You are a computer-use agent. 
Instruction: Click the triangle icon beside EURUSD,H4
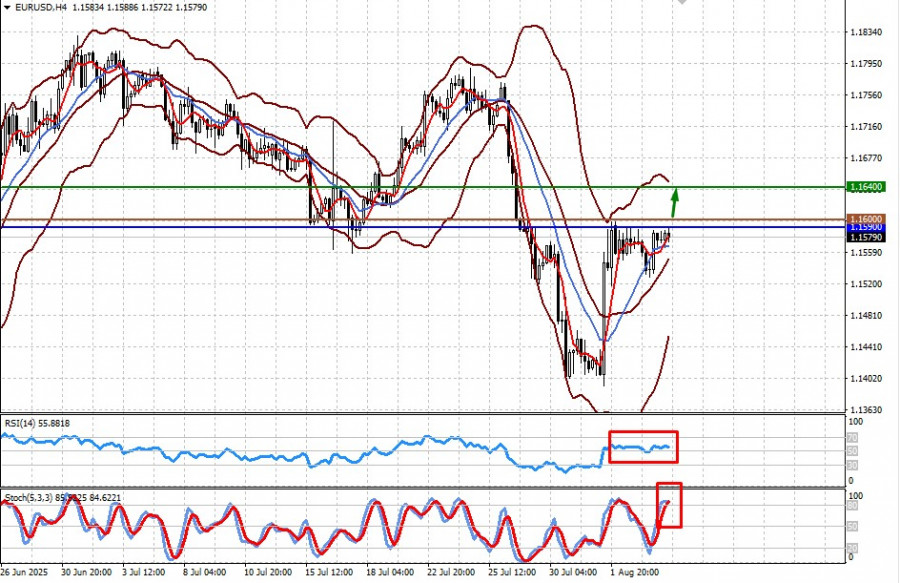click(7, 7)
